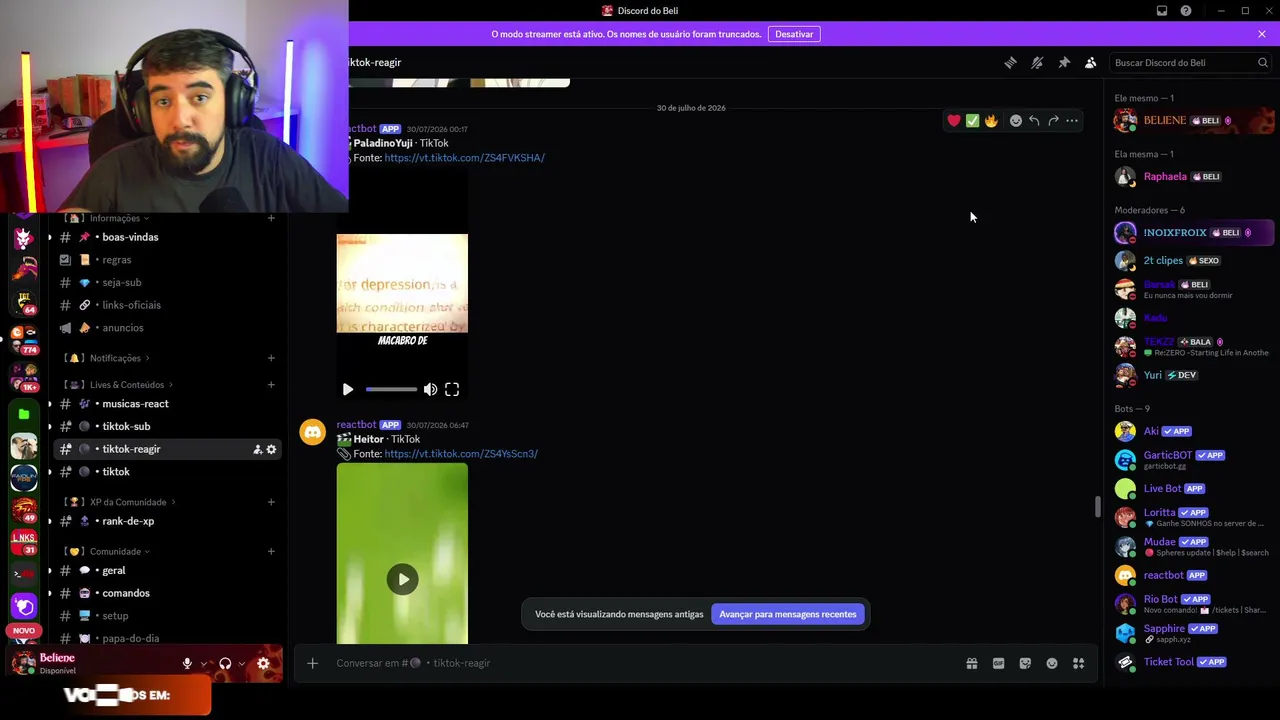
Task: Click Avançar para mensagens recentes
Action: pos(788,614)
